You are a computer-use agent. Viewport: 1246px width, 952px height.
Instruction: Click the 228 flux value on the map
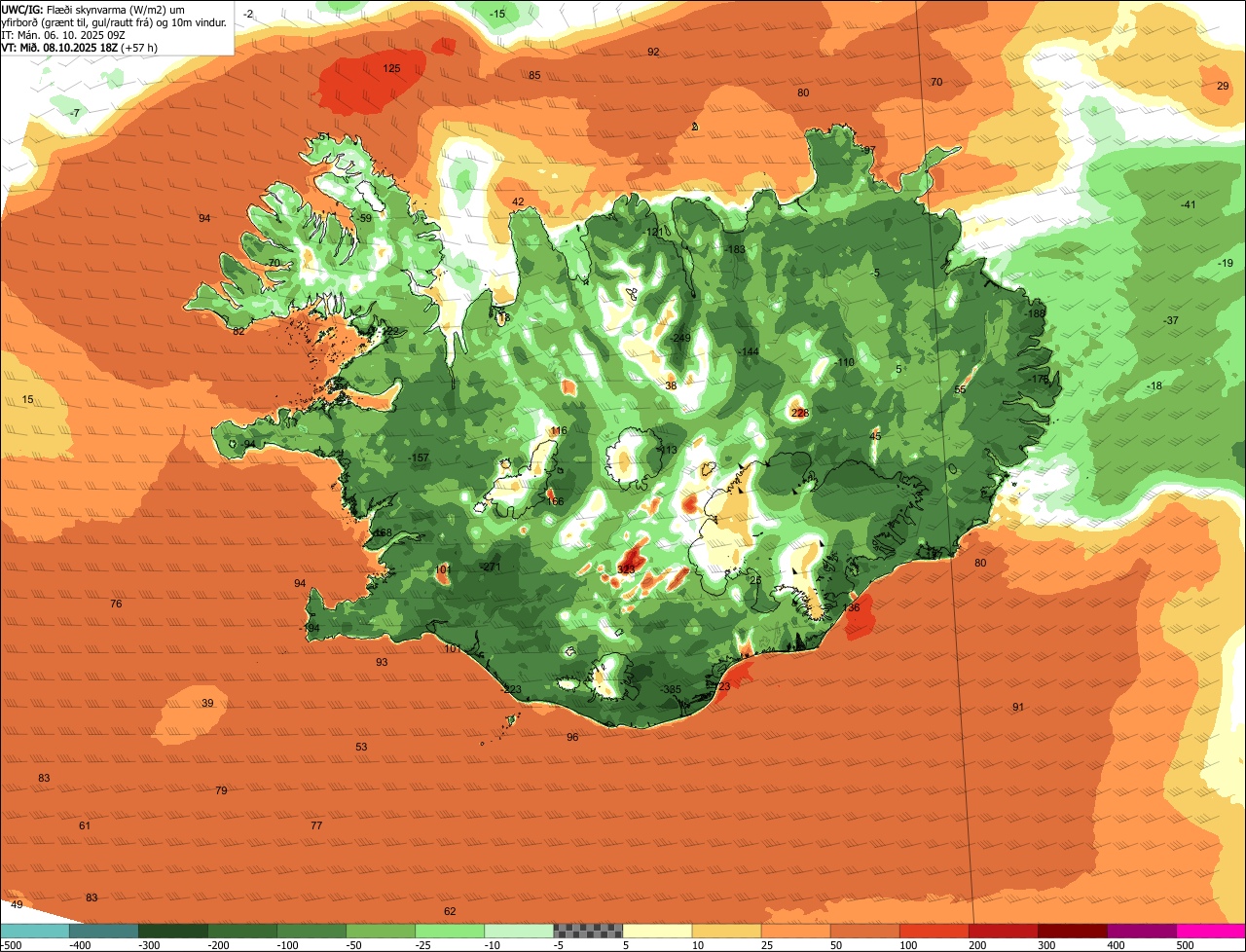[800, 413]
